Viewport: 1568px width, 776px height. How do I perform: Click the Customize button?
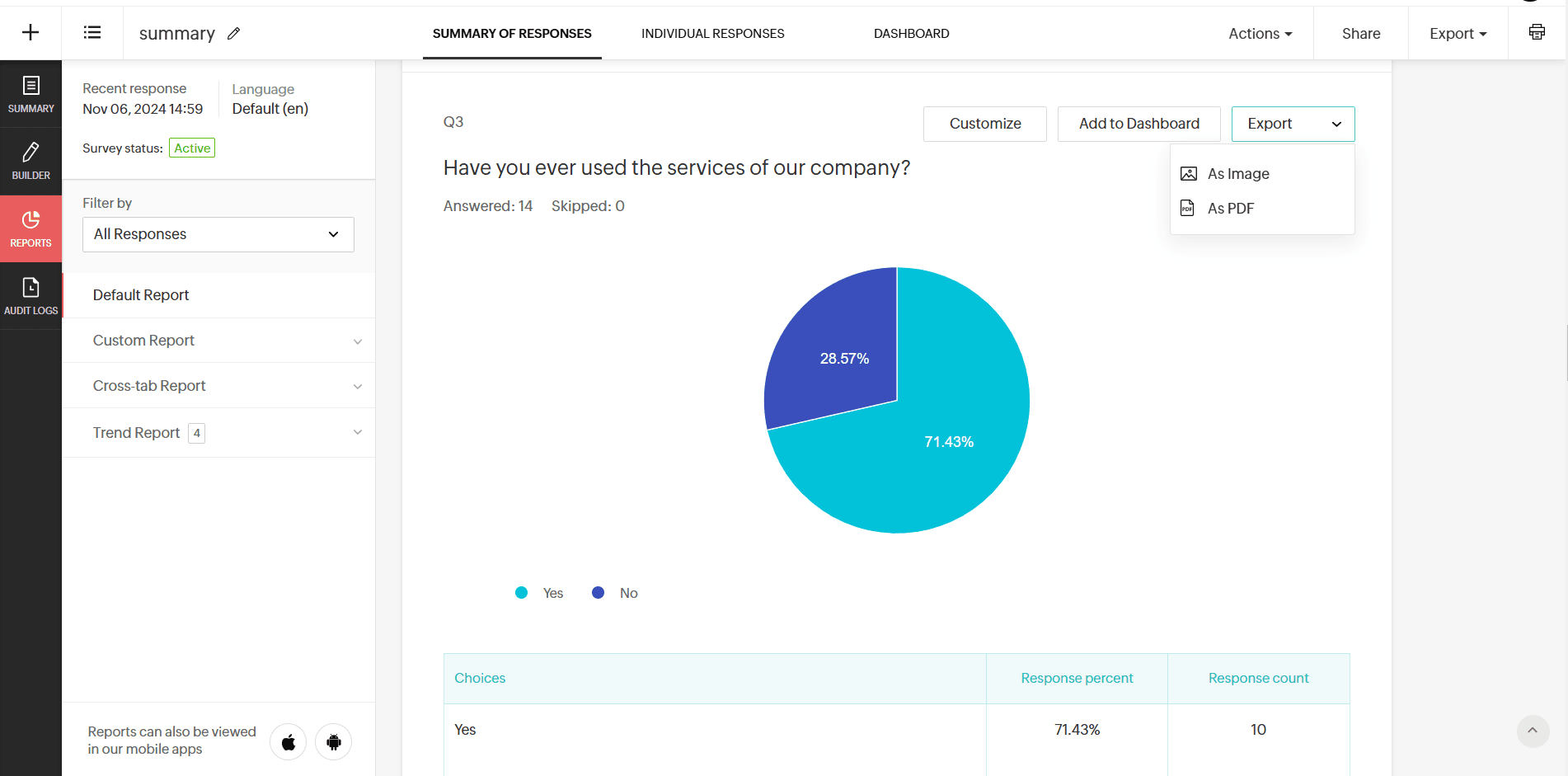coord(984,124)
